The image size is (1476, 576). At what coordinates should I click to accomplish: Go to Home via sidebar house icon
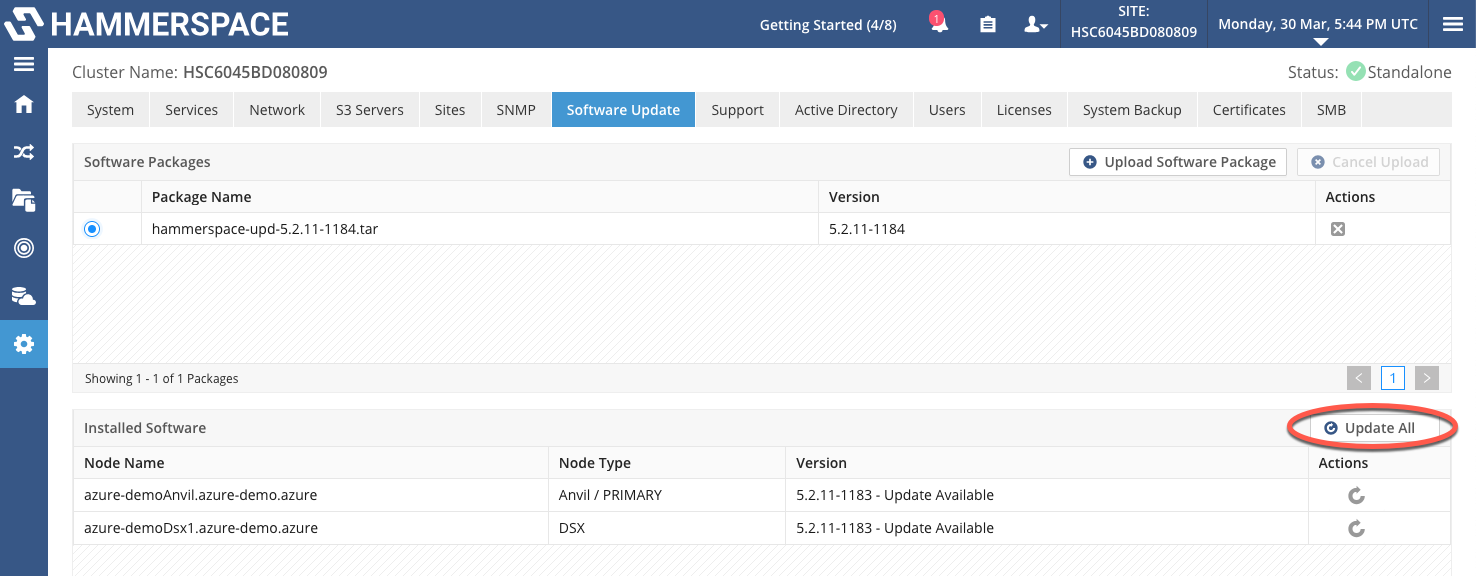pyautogui.click(x=23, y=104)
